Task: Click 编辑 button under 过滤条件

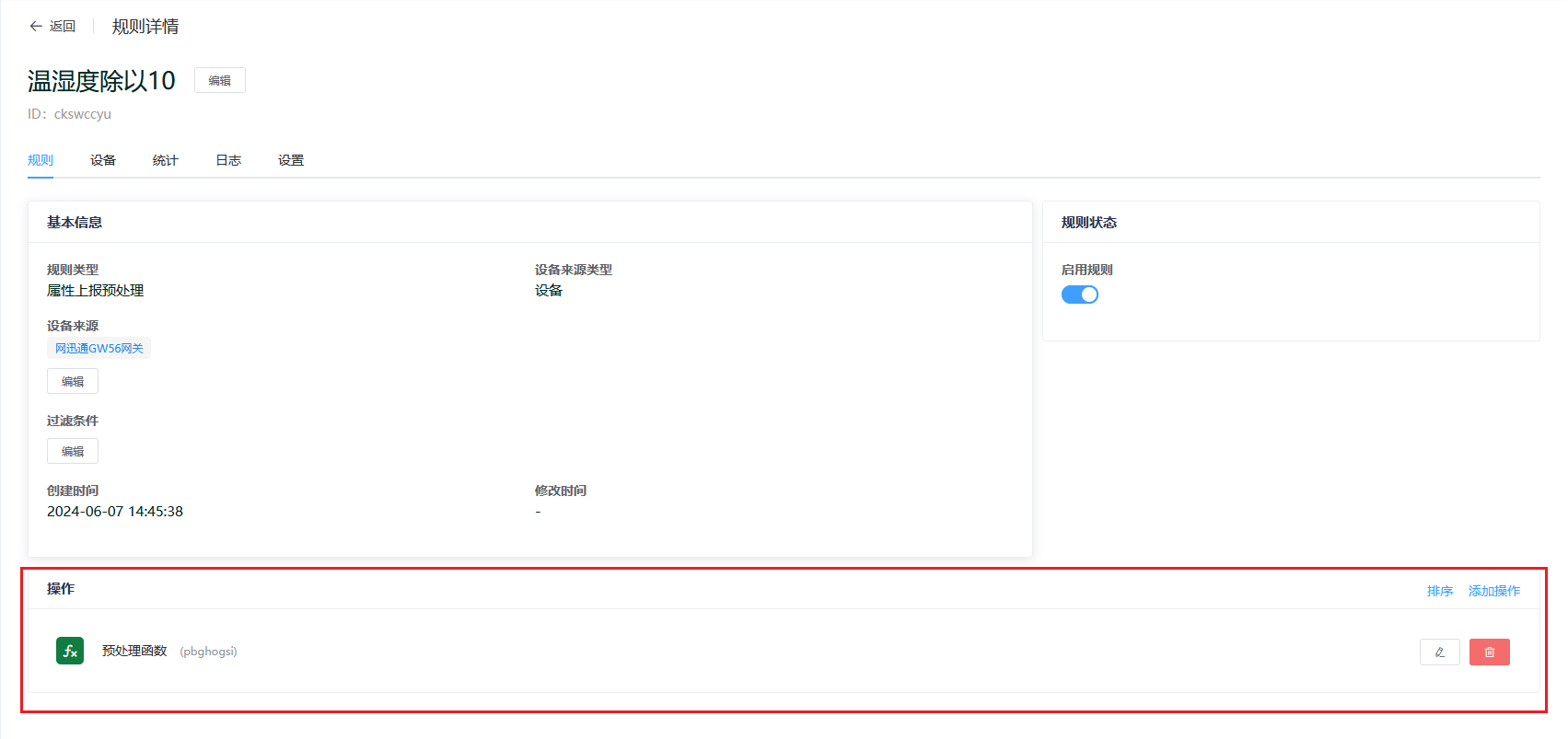Action: (73, 451)
